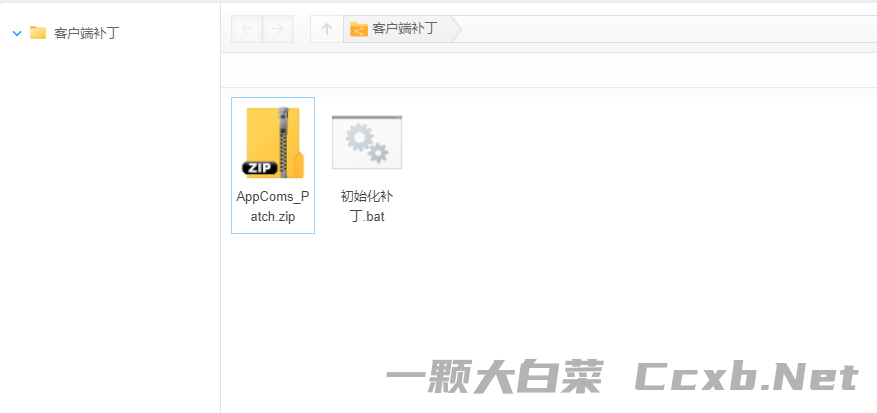
Task: Click 客户端补丁 breadcrumb in address bar
Action: (404, 29)
